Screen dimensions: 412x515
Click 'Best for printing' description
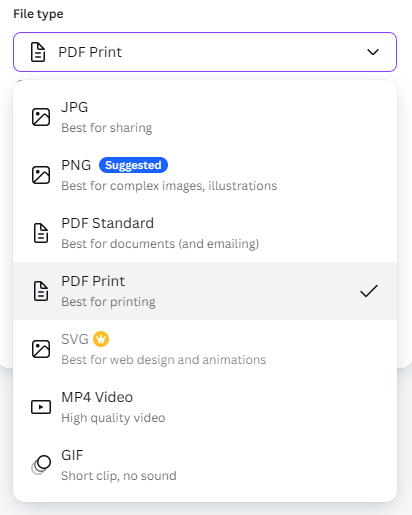click(x=108, y=302)
